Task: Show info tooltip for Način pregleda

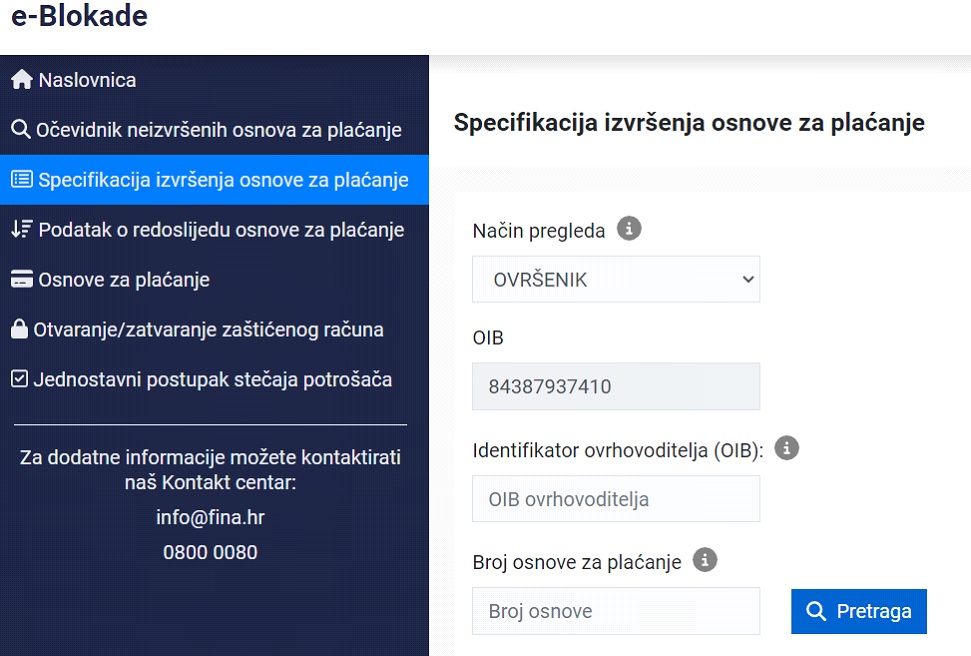Action: (x=628, y=229)
